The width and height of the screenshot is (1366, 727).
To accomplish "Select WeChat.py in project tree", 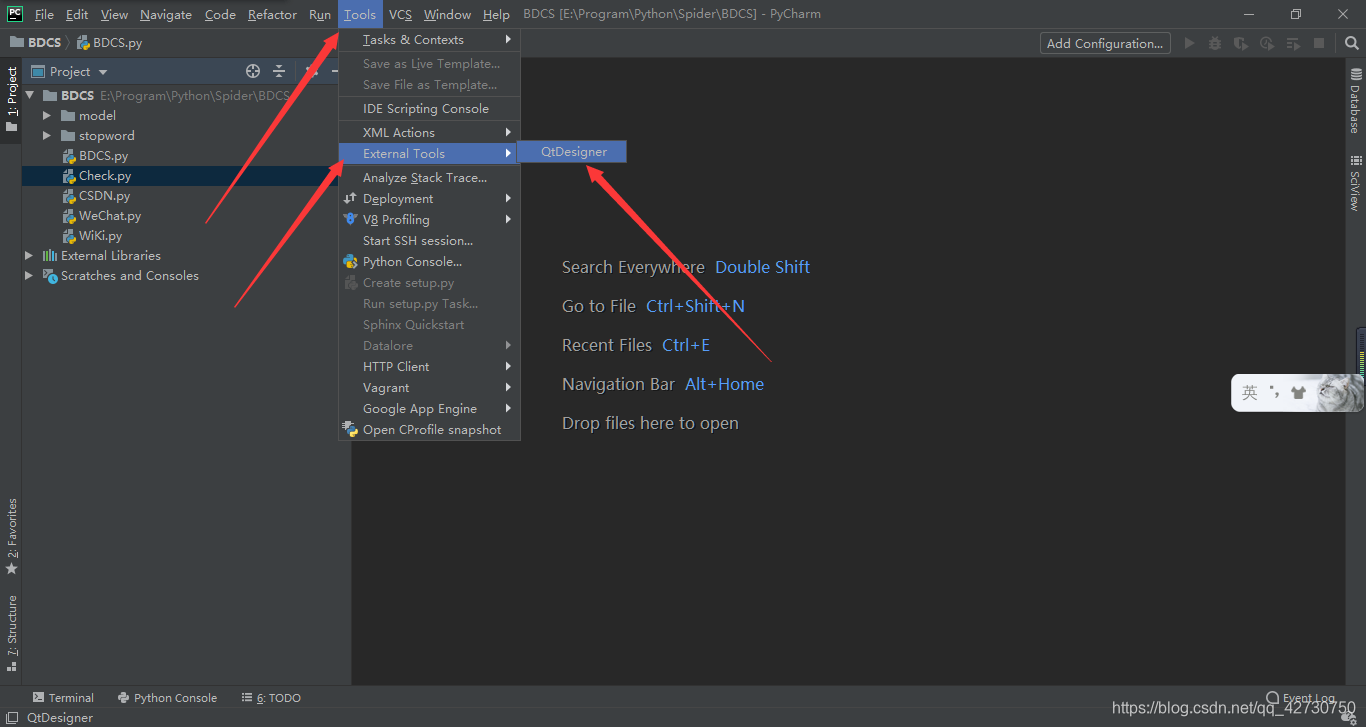I will pos(110,216).
